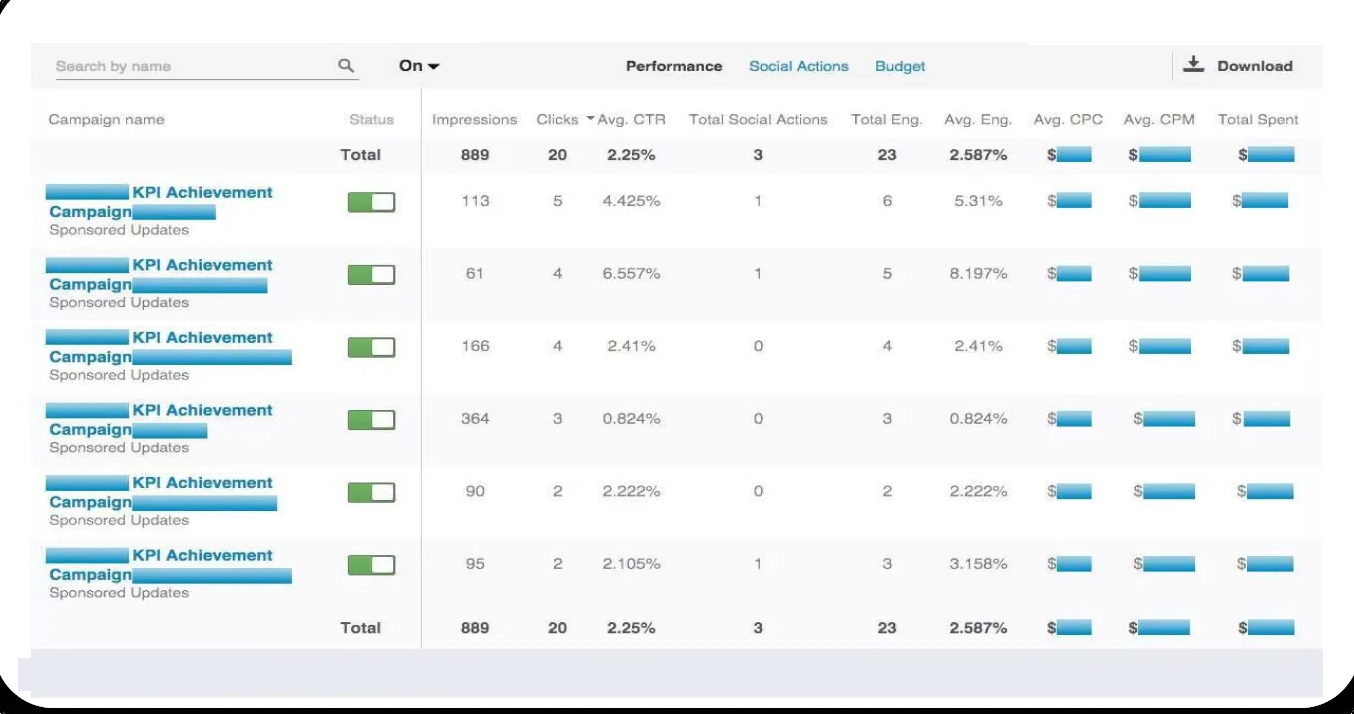The width and height of the screenshot is (1354, 714).
Task: Sort by Clicks column arrow
Action: 590,119
